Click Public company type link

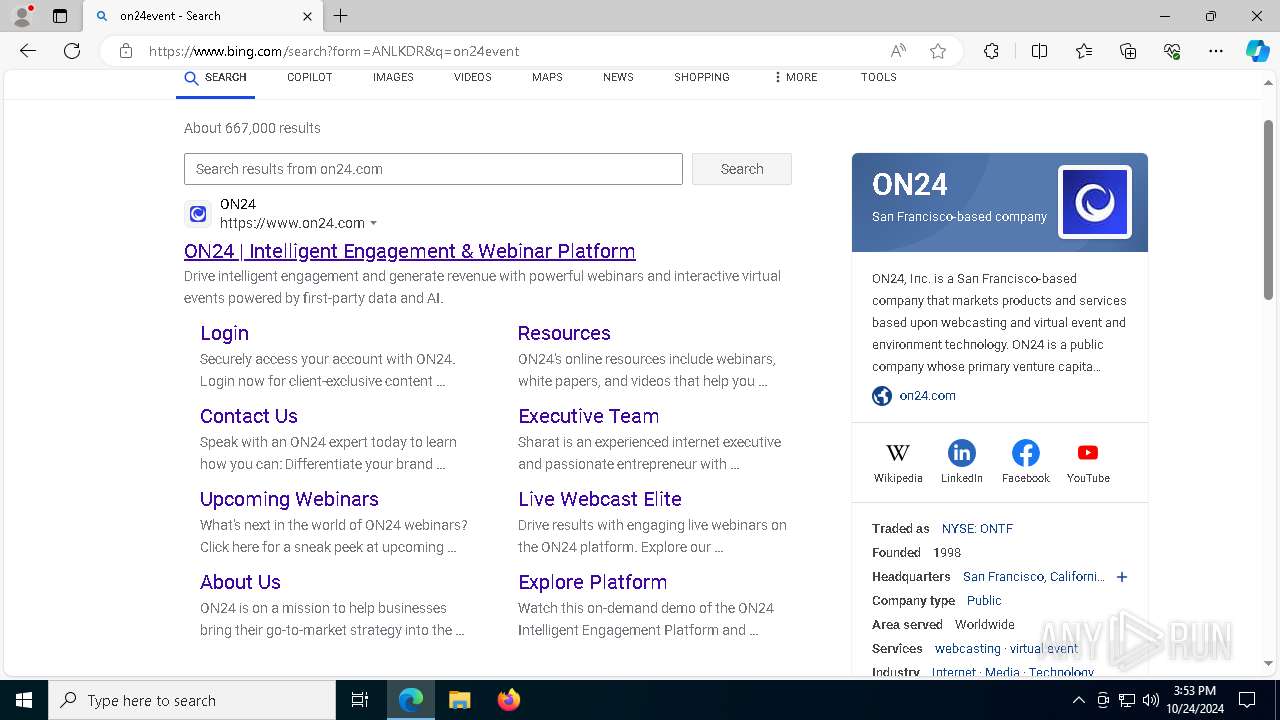(984, 601)
